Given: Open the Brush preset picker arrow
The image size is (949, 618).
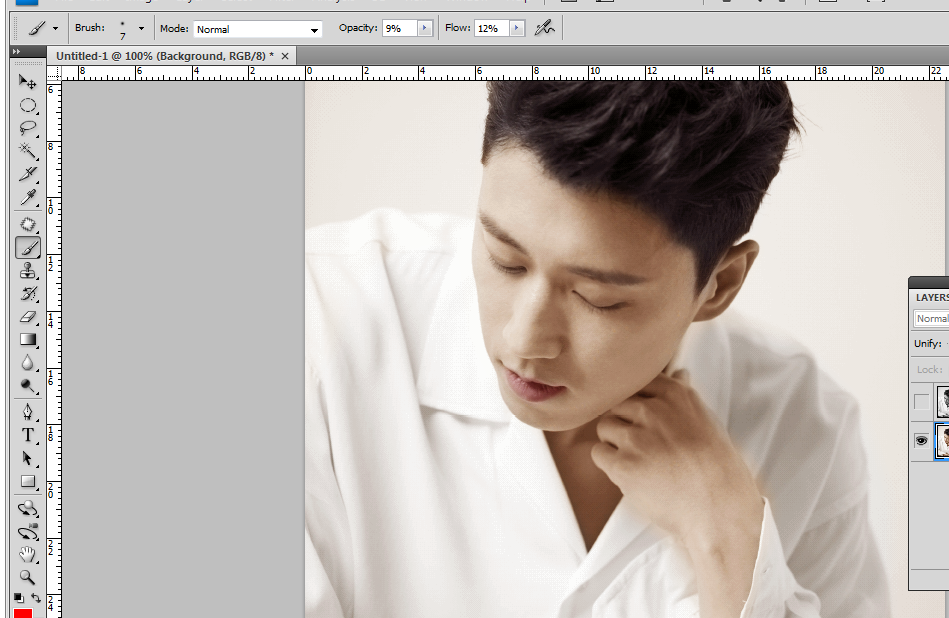Looking at the screenshot, I should pyautogui.click(x=141, y=28).
